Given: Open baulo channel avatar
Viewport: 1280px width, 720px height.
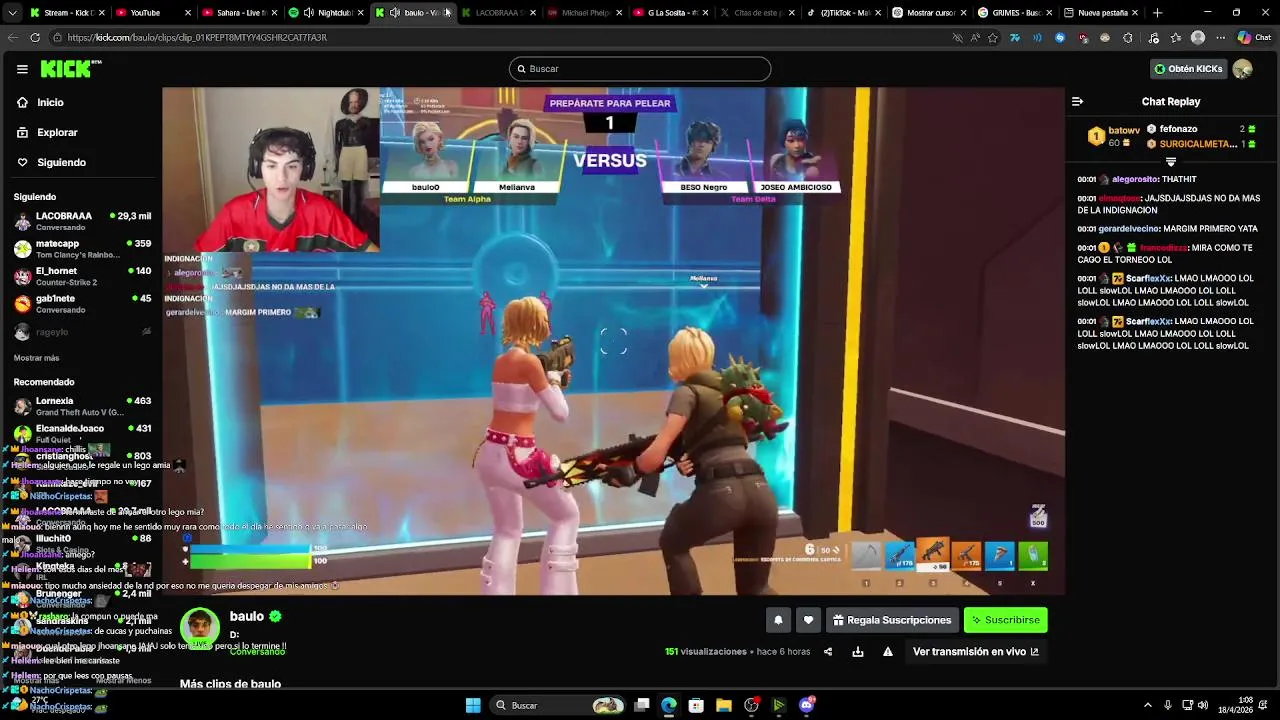Looking at the screenshot, I should (x=199, y=626).
